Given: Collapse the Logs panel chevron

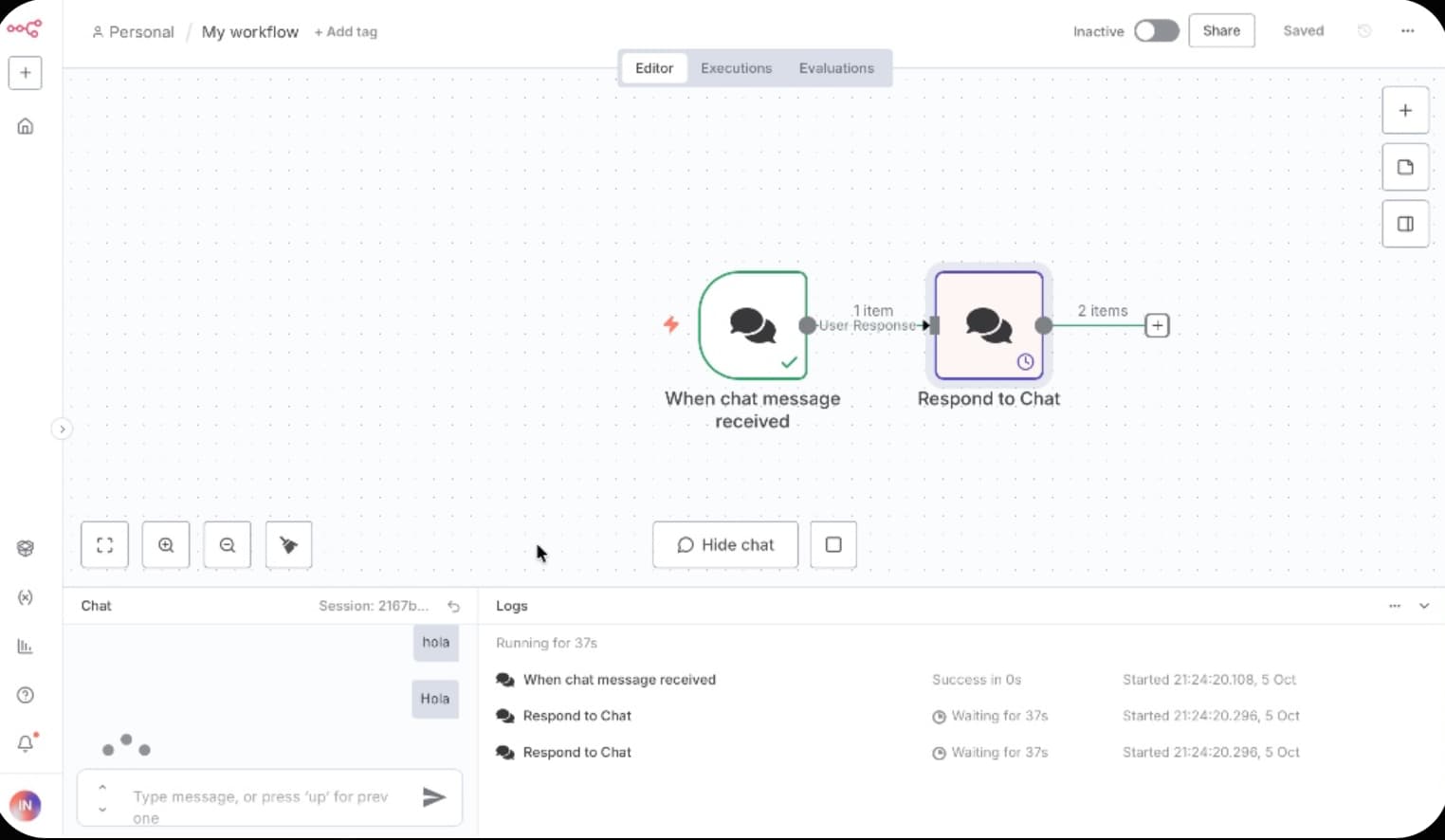Looking at the screenshot, I should 1424,606.
